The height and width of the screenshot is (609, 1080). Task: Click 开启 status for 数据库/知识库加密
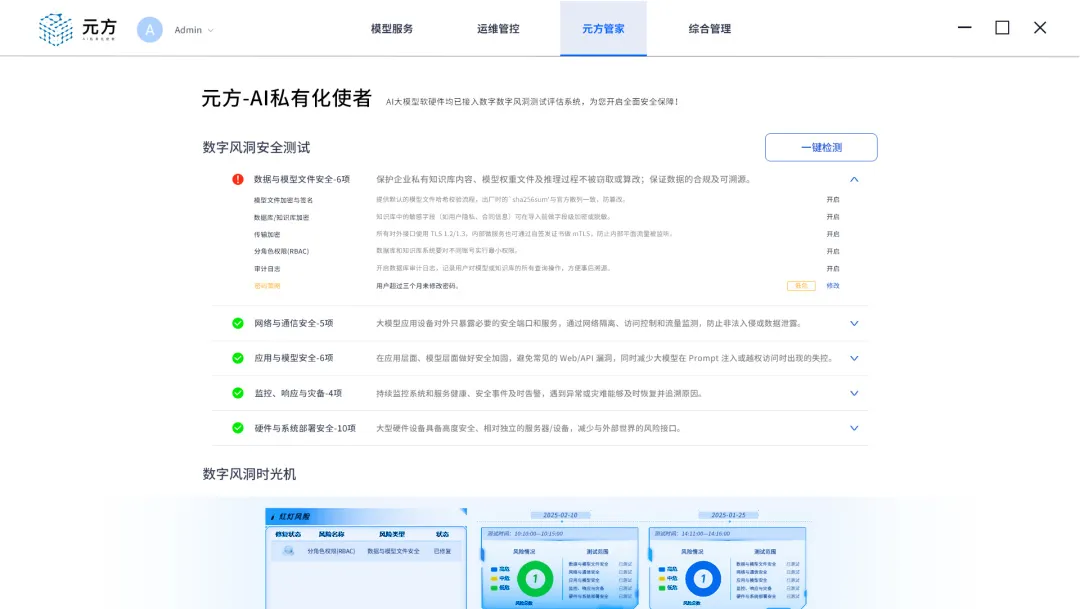click(833, 217)
